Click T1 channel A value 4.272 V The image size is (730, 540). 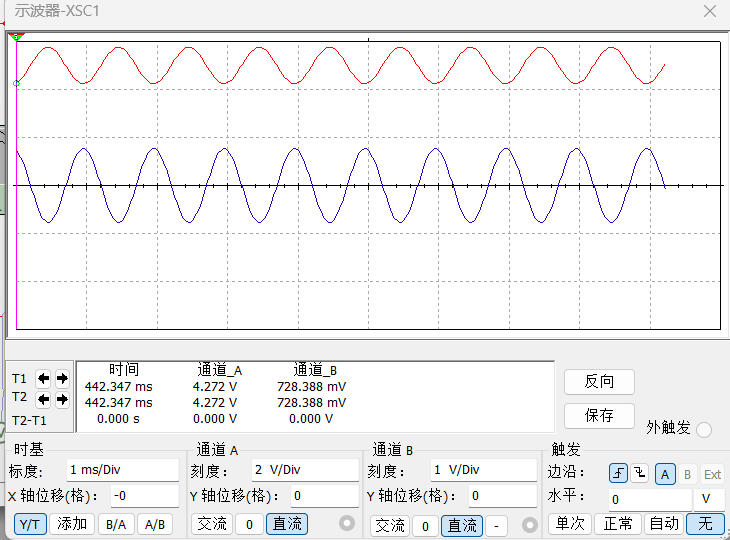215,387
